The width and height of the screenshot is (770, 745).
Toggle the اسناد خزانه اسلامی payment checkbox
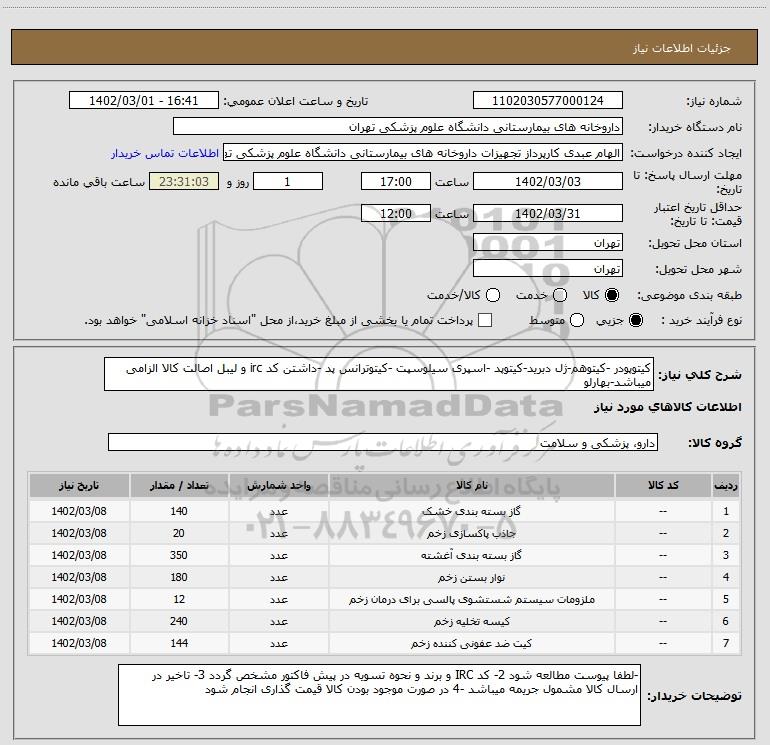(x=485, y=320)
